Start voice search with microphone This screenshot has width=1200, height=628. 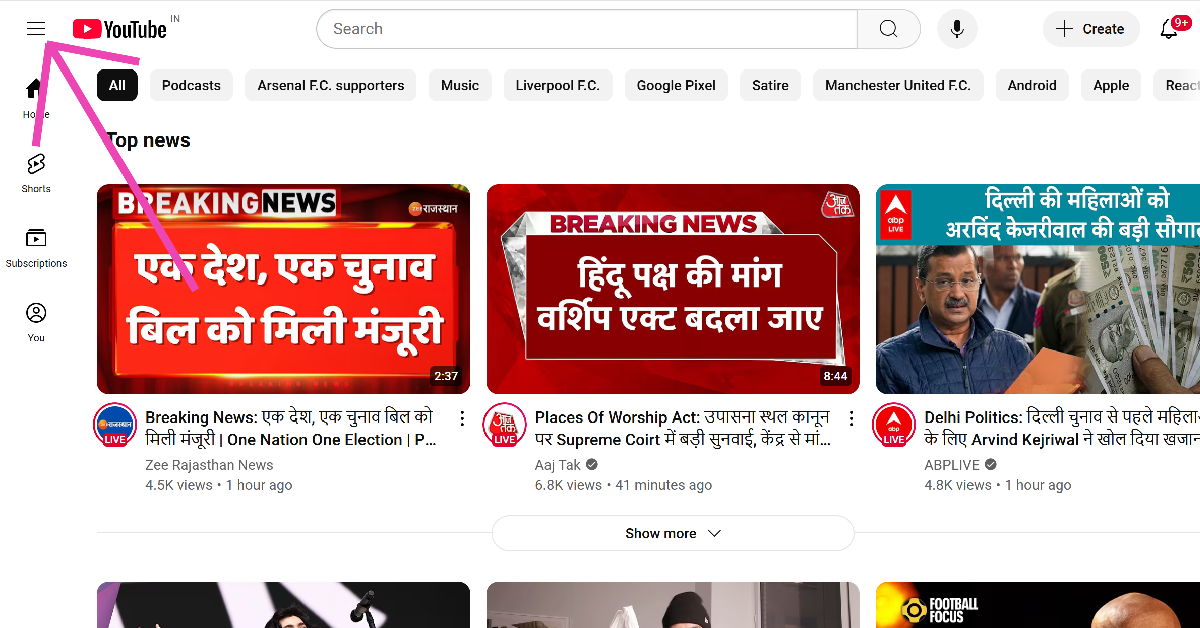tap(957, 29)
